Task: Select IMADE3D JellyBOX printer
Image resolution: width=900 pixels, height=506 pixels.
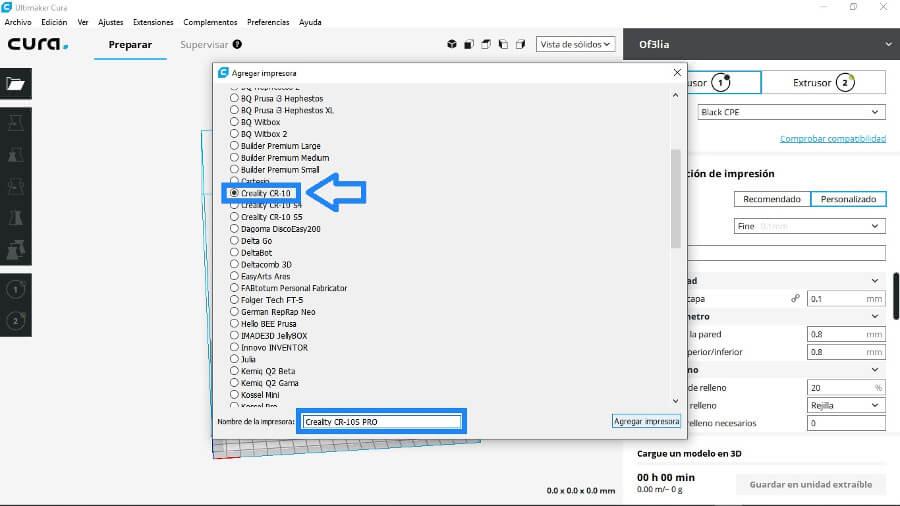Action: click(x=269, y=336)
